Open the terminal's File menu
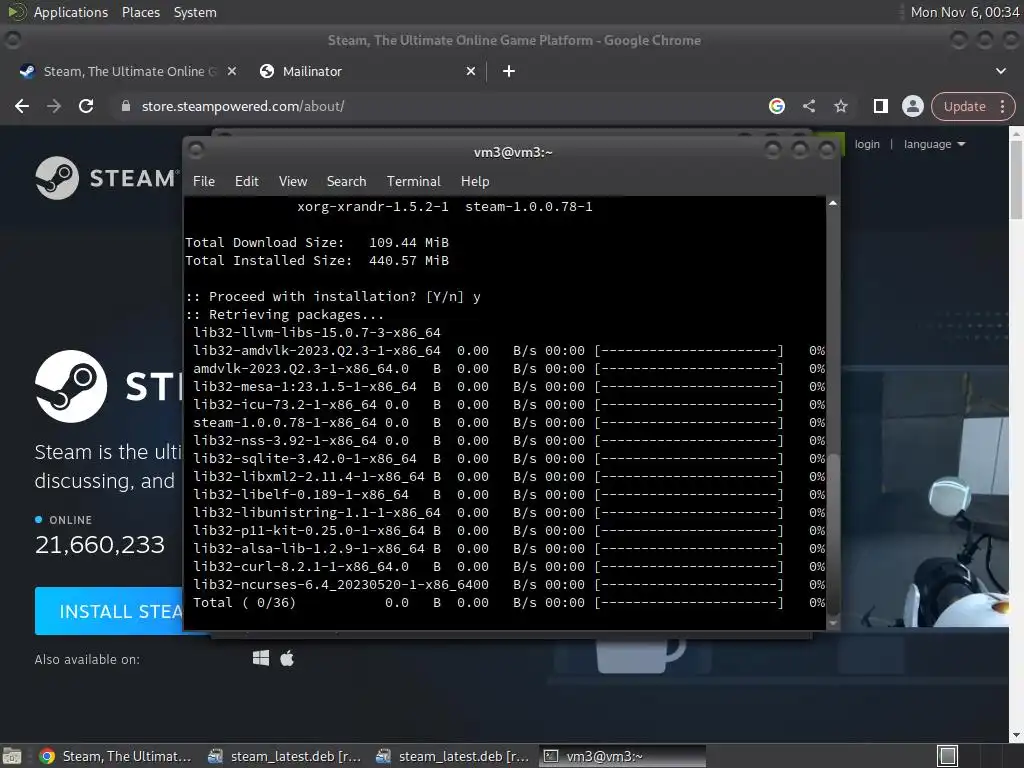The width and height of the screenshot is (1024, 768). 204,182
